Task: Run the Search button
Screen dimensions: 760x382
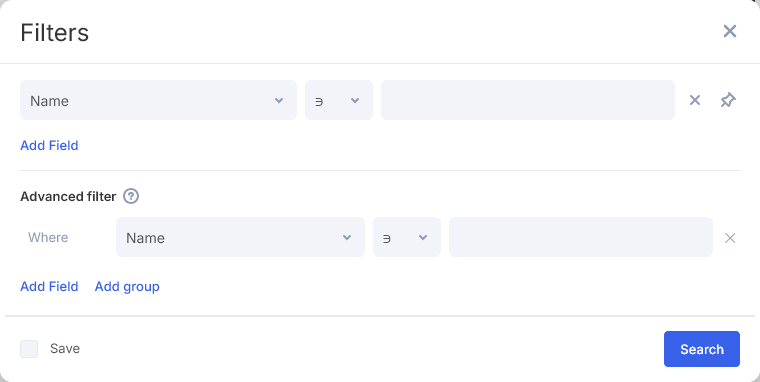Action: click(702, 349)
